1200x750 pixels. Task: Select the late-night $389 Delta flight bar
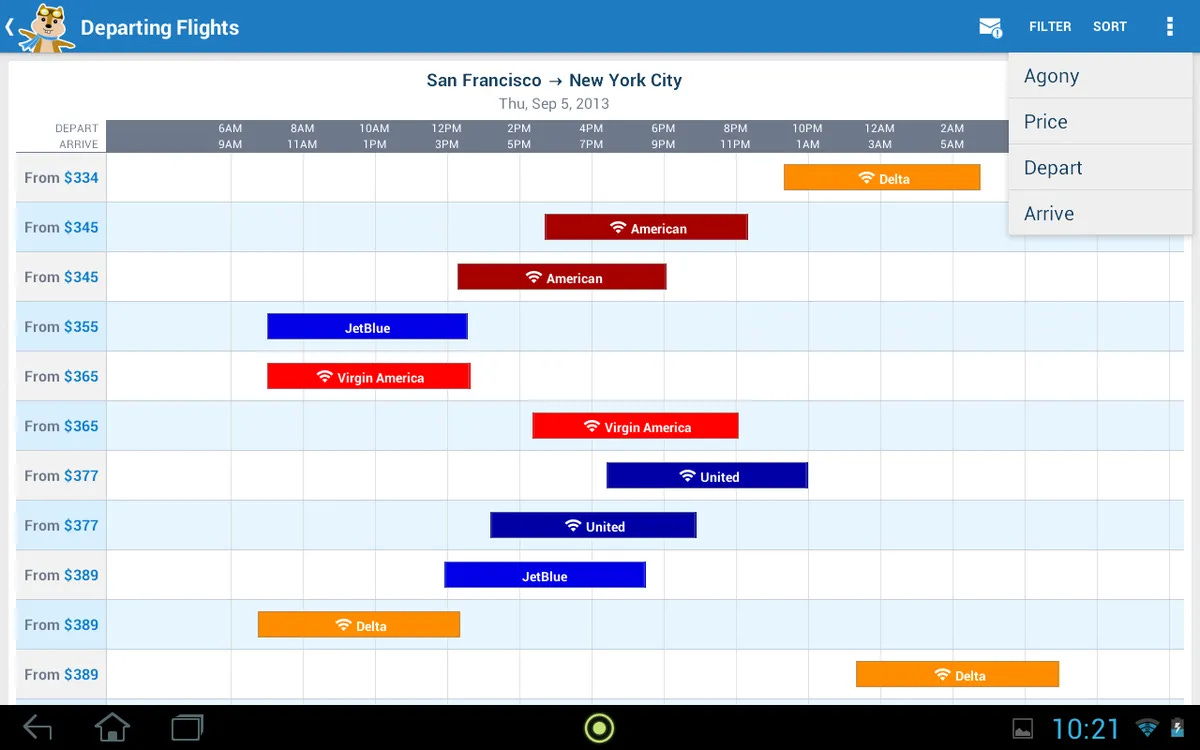[957, 674]
